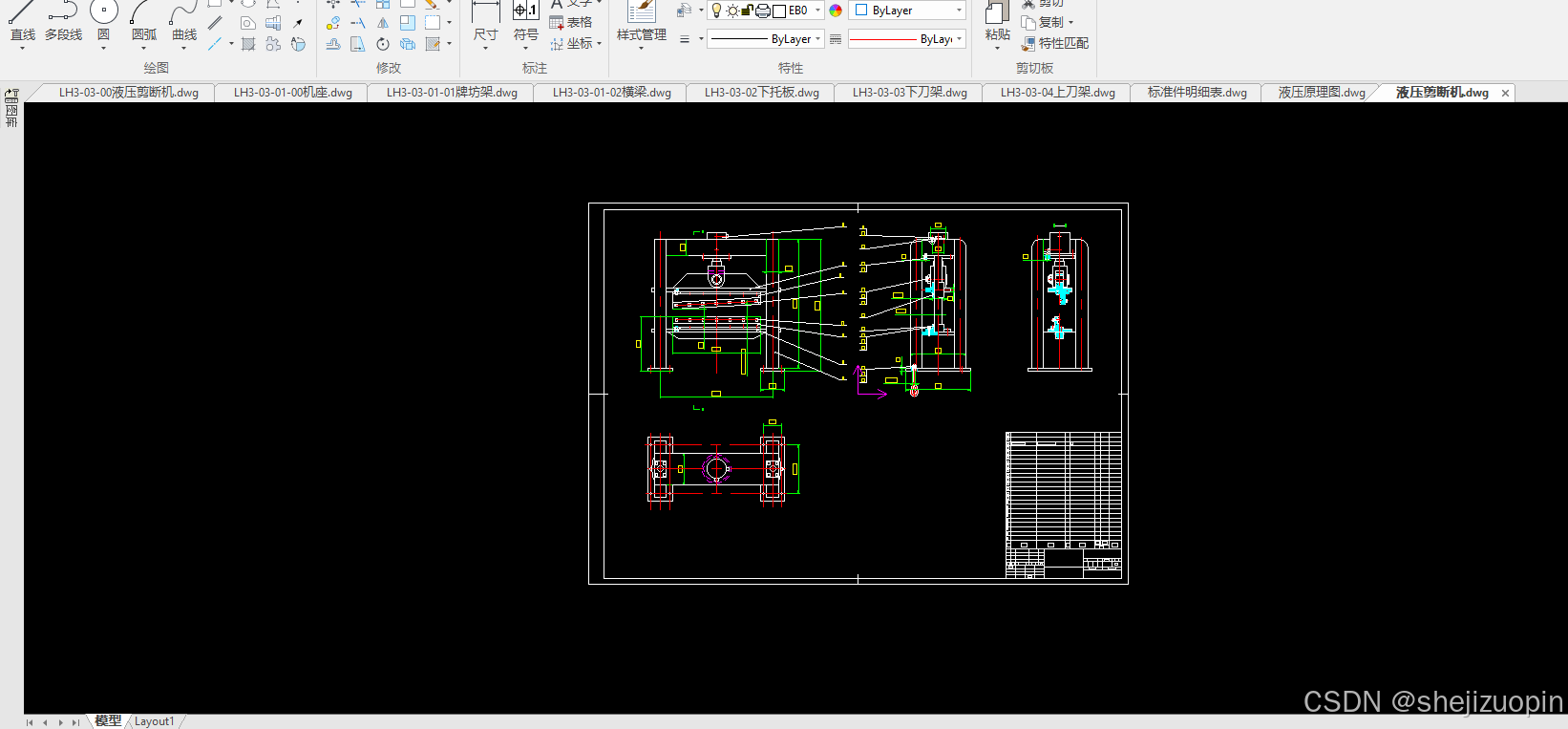Toggle the layer plot printer icon

[x=763, y=11]
